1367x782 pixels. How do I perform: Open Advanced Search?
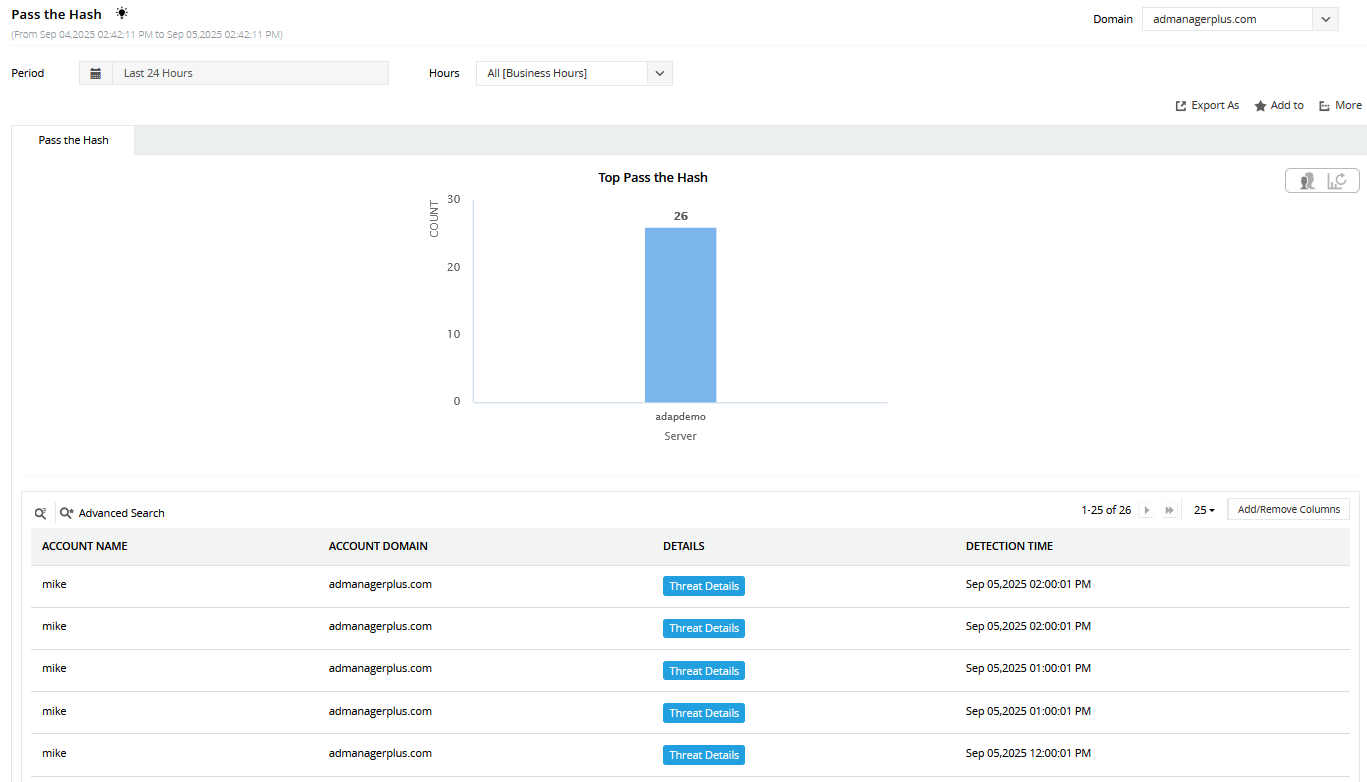(x=112, y=513)
